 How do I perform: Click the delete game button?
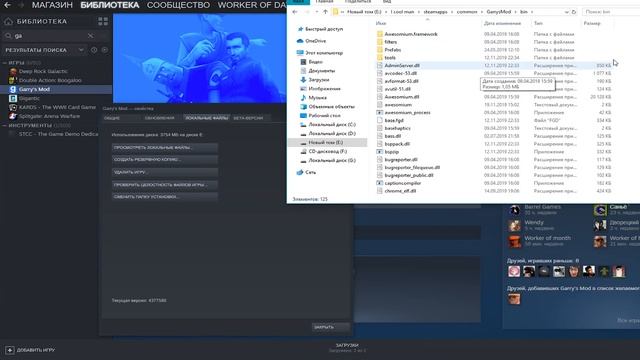(165, 172)
